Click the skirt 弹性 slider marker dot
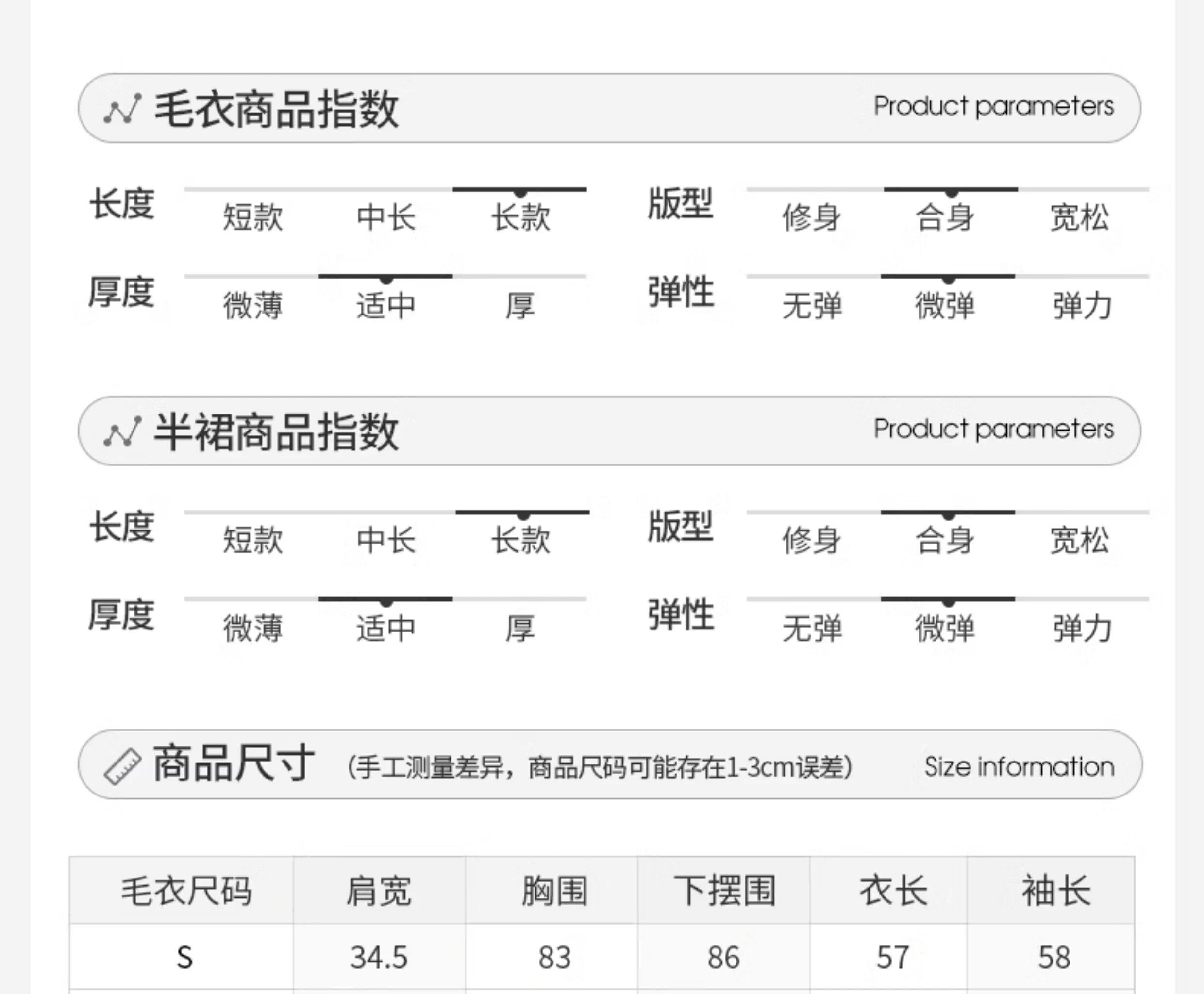The image size is (1204, 994). coord(948,602)
